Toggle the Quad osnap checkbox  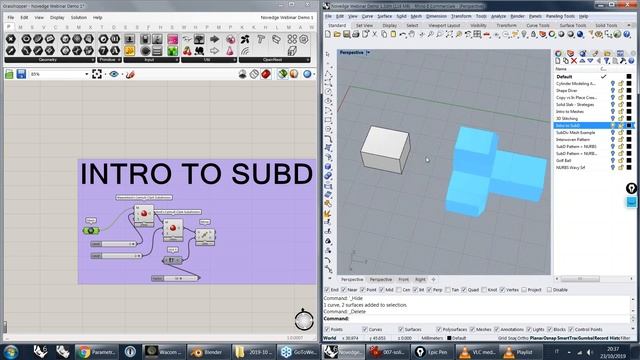click(464, 290)
